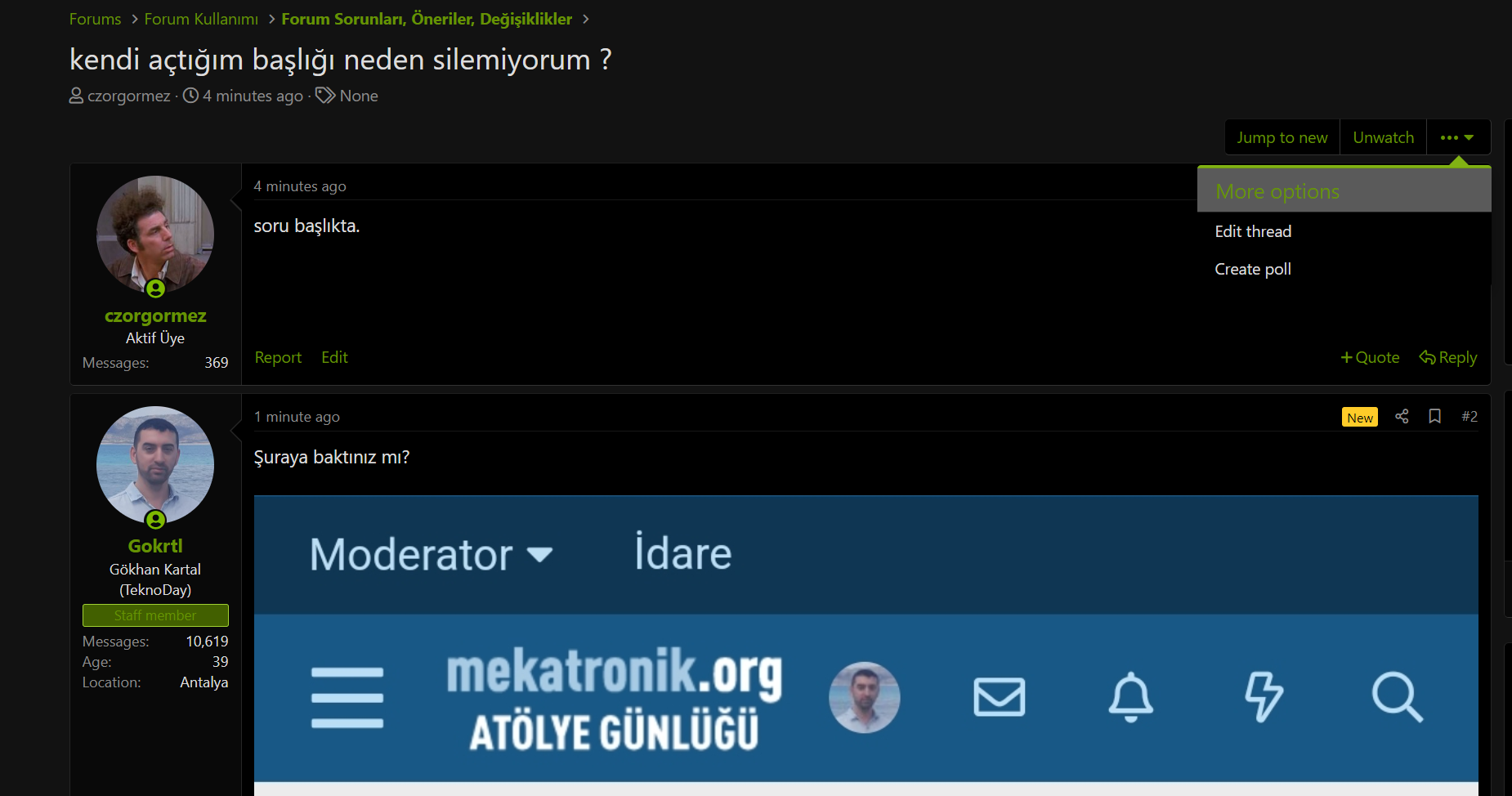This screenshot has width=1512, height=796.
Task: Open the Moderator dropdown in the image
Action: coord(431,554)
